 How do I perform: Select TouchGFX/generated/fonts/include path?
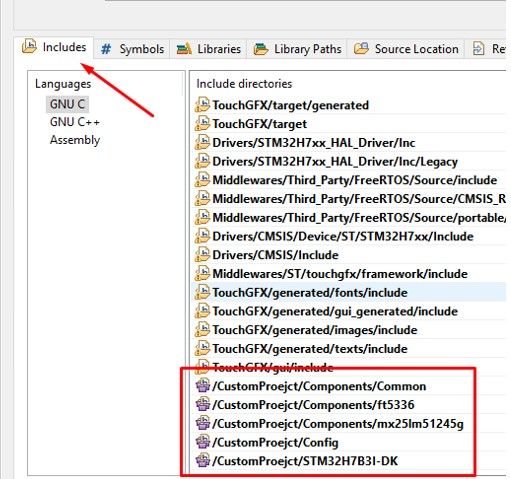310,293
